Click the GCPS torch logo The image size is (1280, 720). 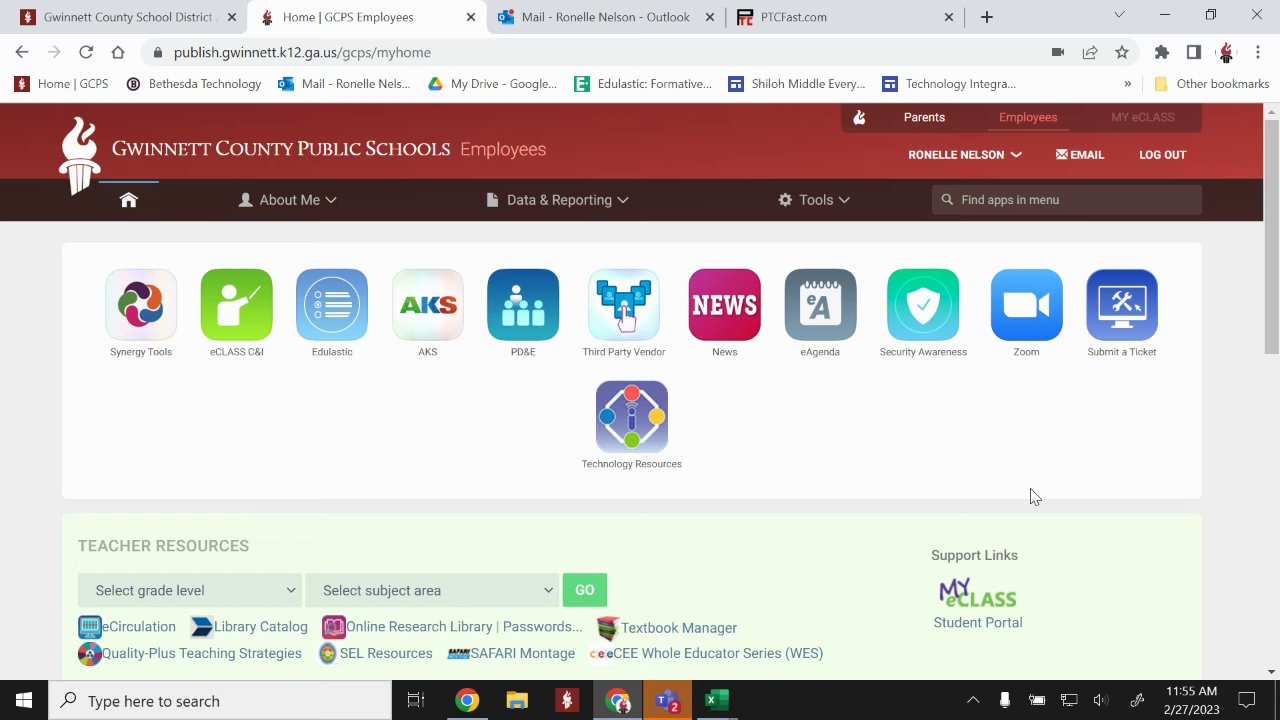(79, 155)
